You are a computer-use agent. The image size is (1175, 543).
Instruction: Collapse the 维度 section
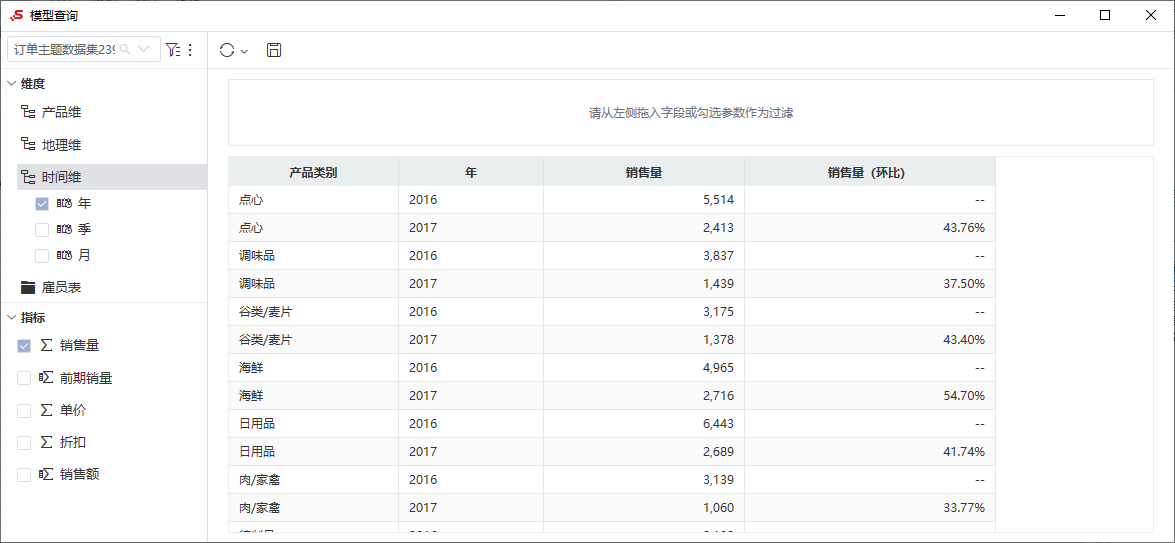[x=11, y=84]
